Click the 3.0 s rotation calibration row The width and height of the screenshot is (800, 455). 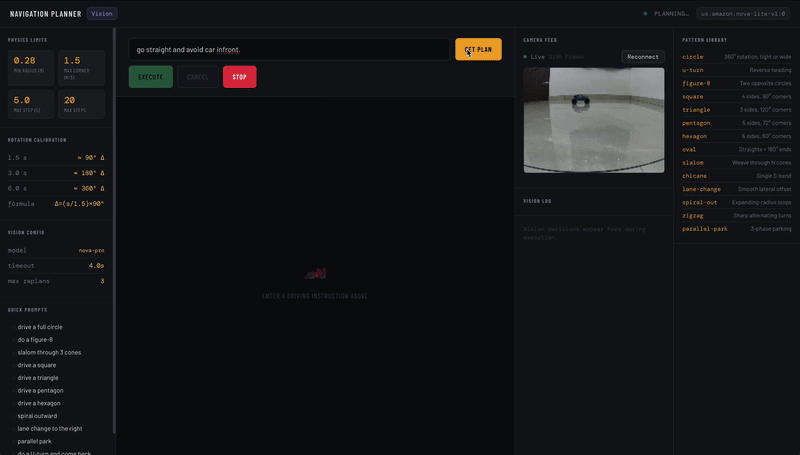point(56,173)
